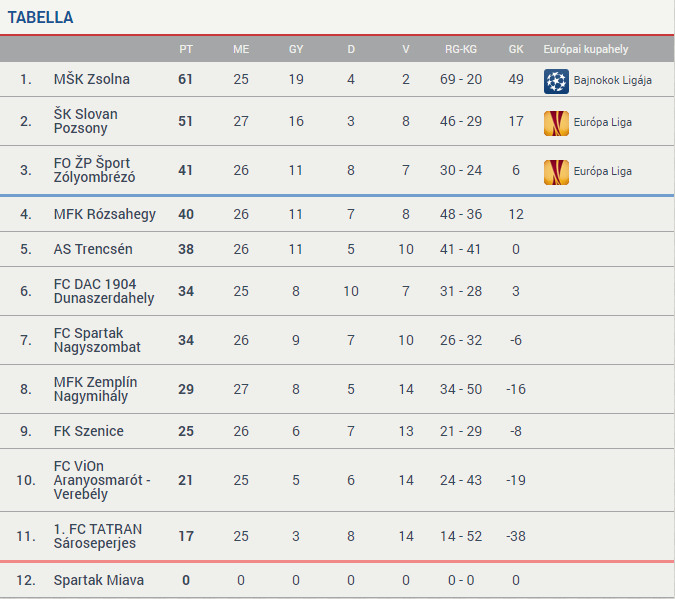This screenshot has width=675, height=599.
Task: Click FC DAC 1904 Dunaszerdahely
Action: pos(104,291)
